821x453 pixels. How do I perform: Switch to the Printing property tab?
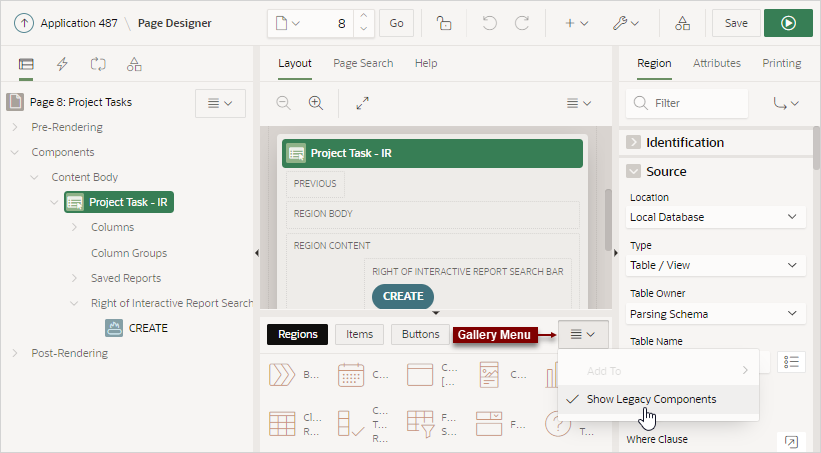click(x=782, y=63)
